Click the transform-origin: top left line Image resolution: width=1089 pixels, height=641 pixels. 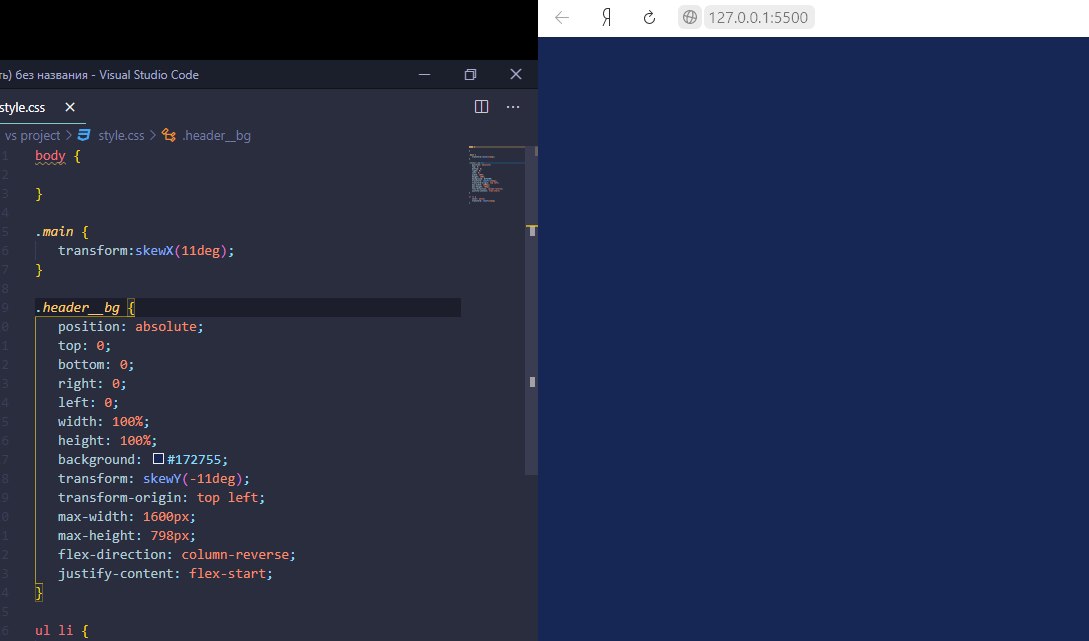161,497
